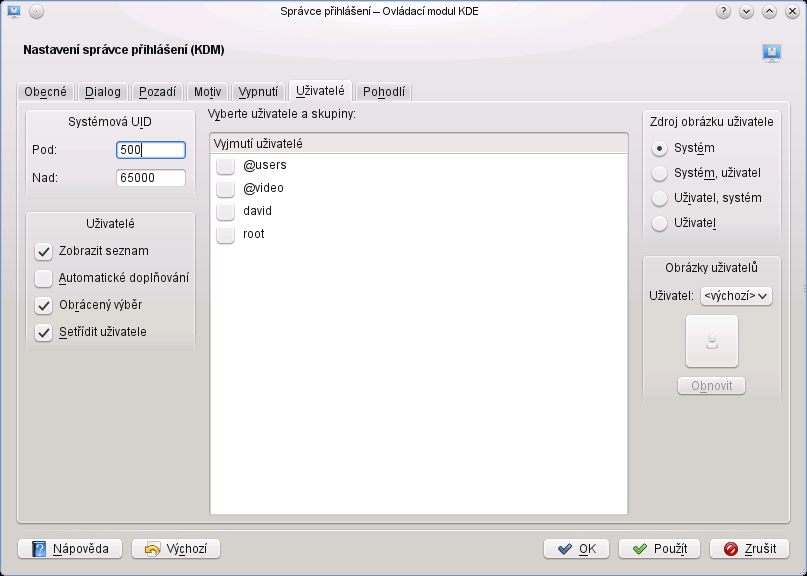The width and height of the screenshot is (807, 576).
Task: Check the @users group checkbox
Action: [225, 165]
